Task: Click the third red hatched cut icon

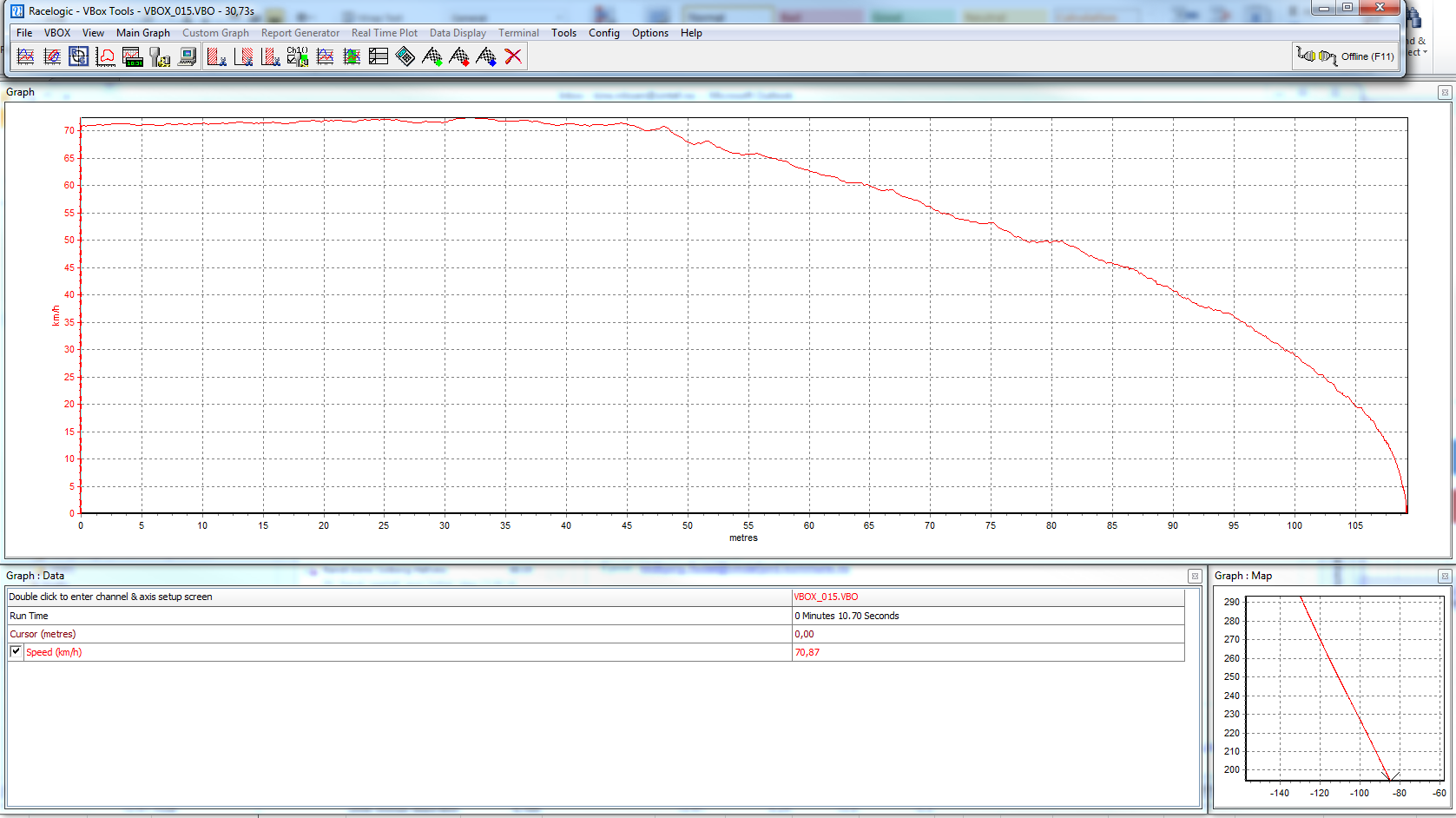Action: coord(271,56)
